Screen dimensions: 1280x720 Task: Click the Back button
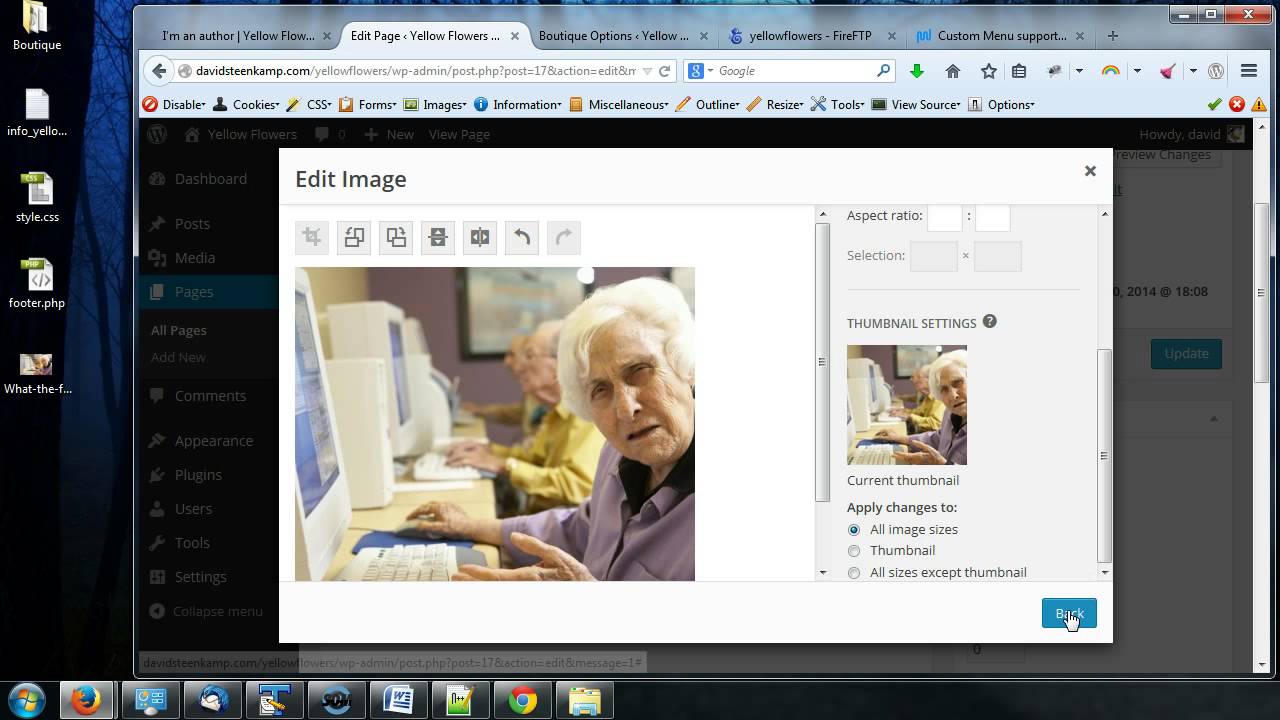[1069, 613]
